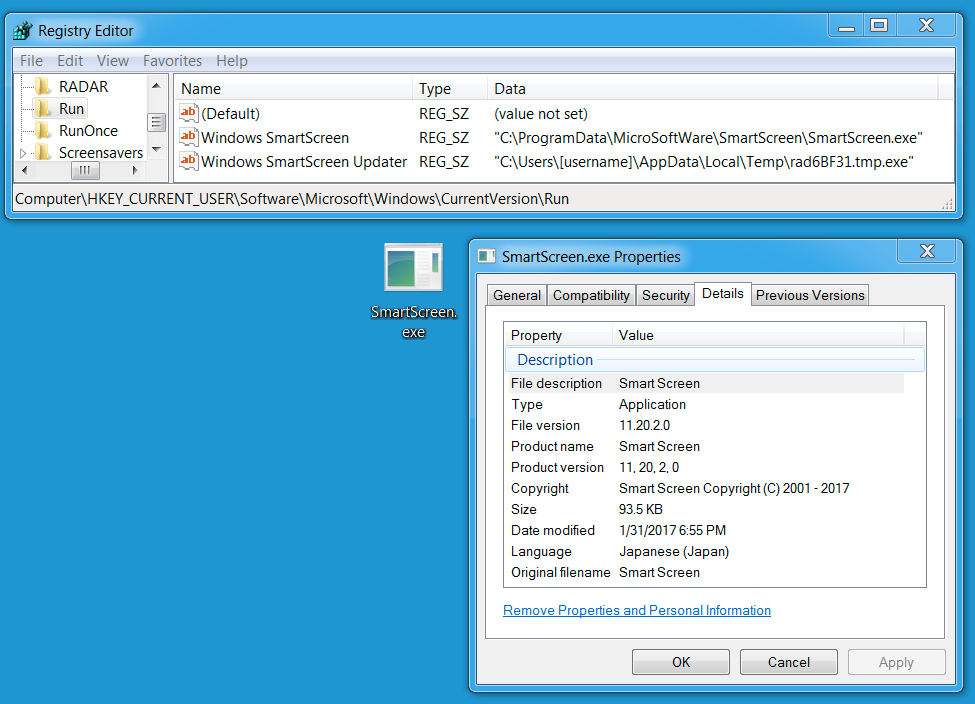Select the Screensavers folder icon

(x=44, y=152)
